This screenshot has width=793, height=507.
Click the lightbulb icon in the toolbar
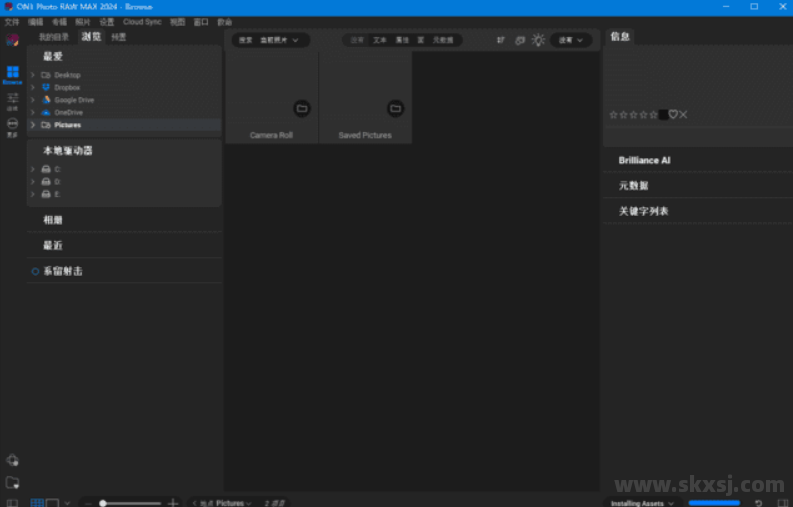click(538, 40)
